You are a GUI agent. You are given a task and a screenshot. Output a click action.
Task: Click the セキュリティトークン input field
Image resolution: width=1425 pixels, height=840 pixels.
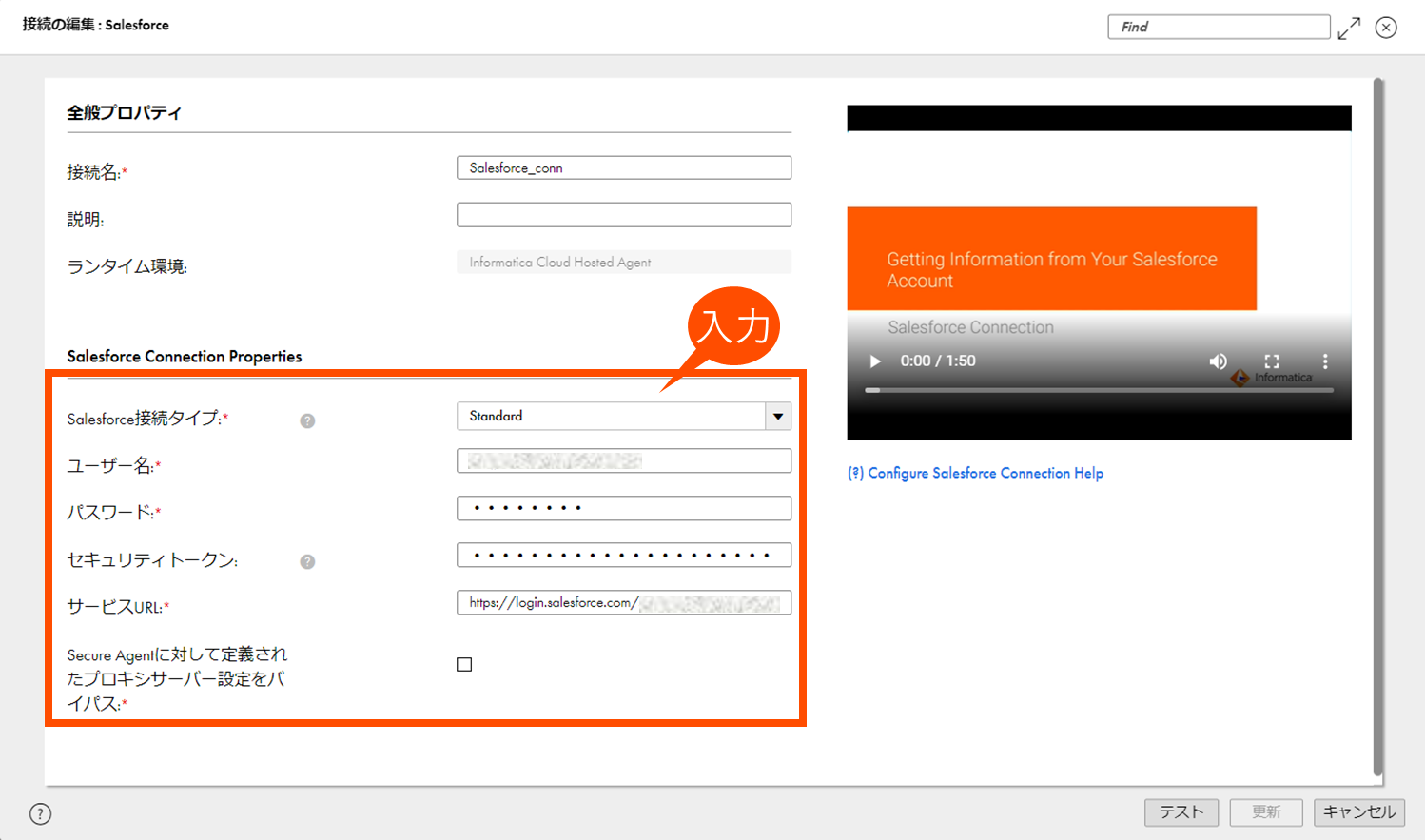tap(624, 555)
